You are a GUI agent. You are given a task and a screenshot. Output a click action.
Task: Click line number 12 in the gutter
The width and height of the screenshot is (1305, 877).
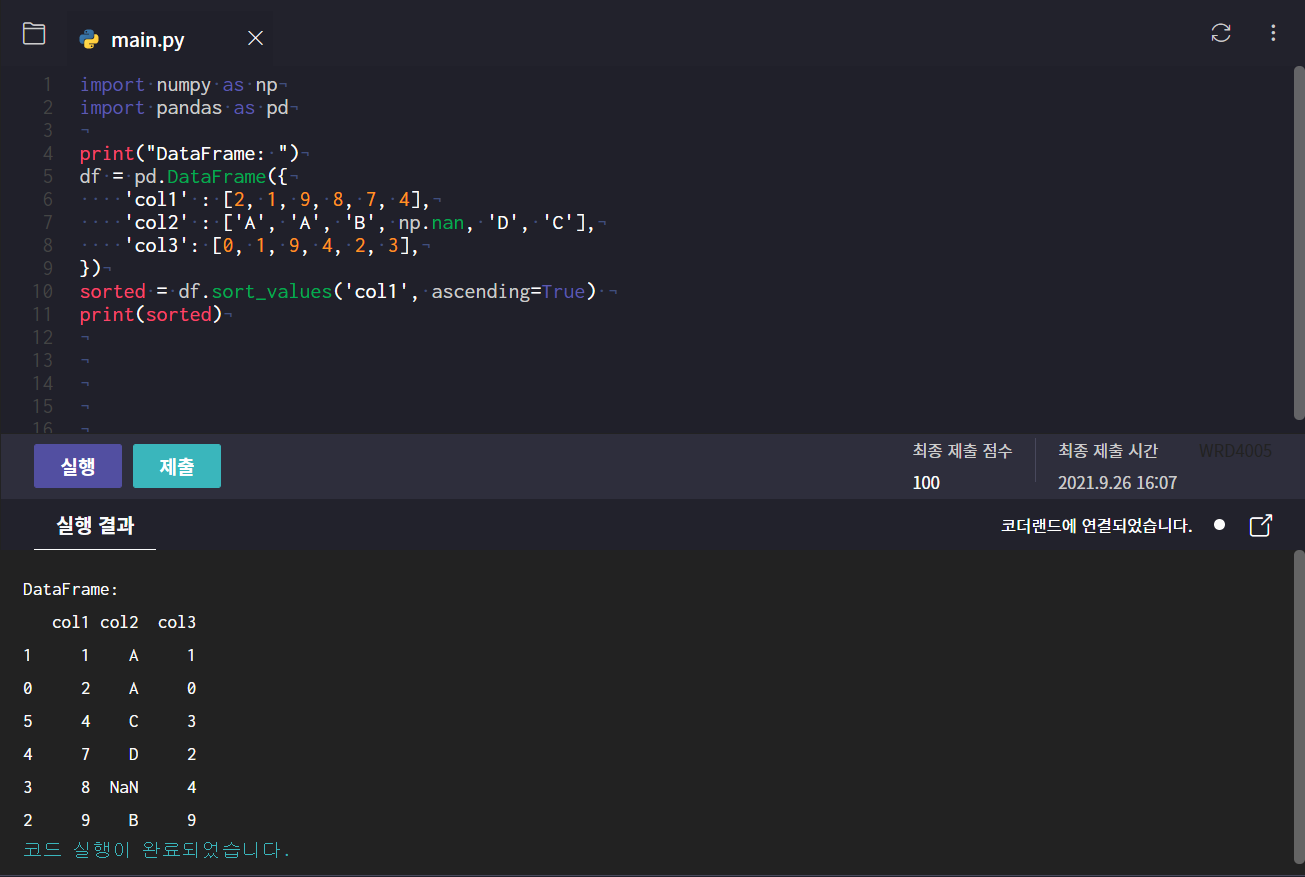point(42,338)
